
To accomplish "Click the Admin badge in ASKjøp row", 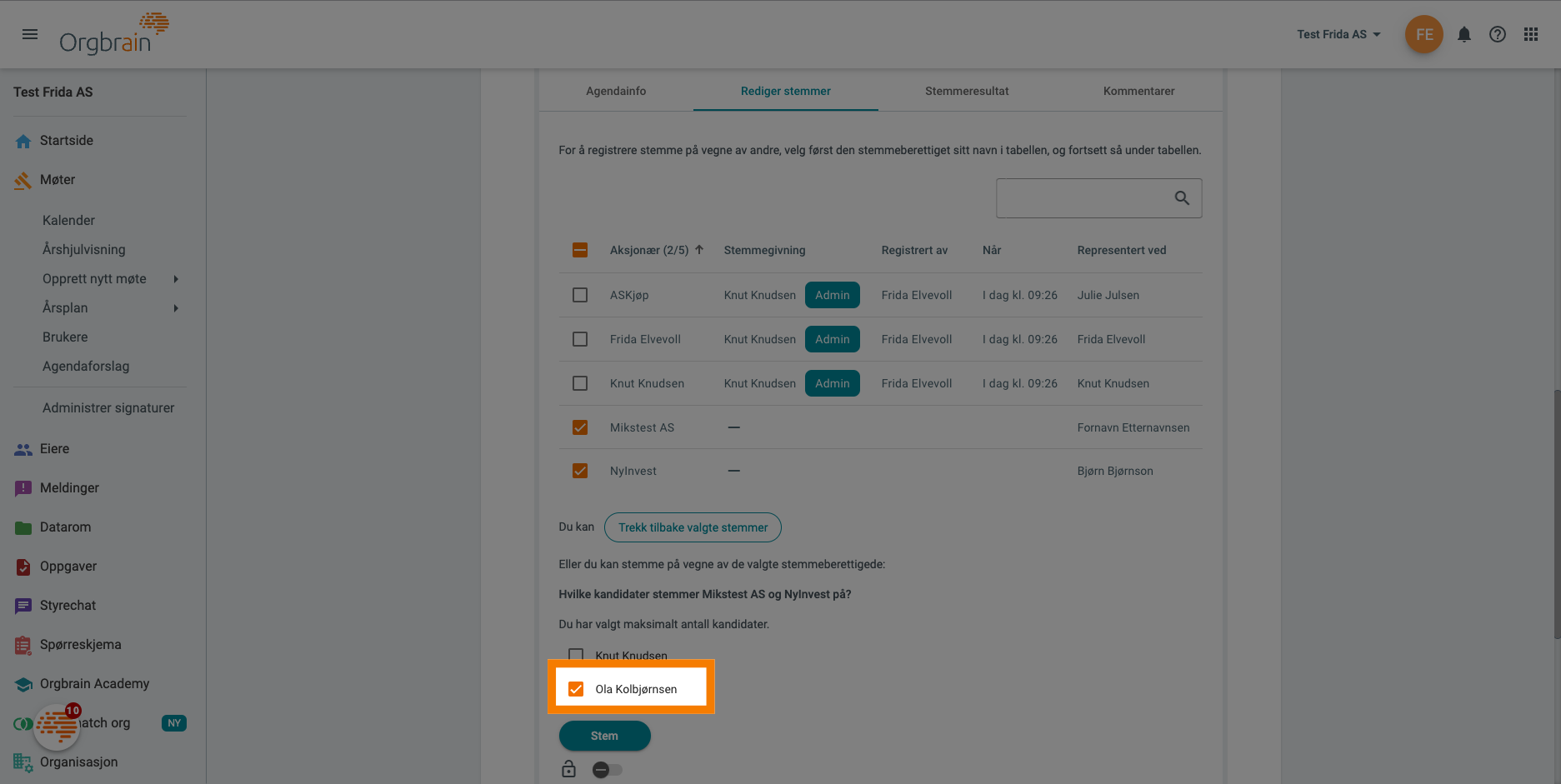I will click(833, 295).
